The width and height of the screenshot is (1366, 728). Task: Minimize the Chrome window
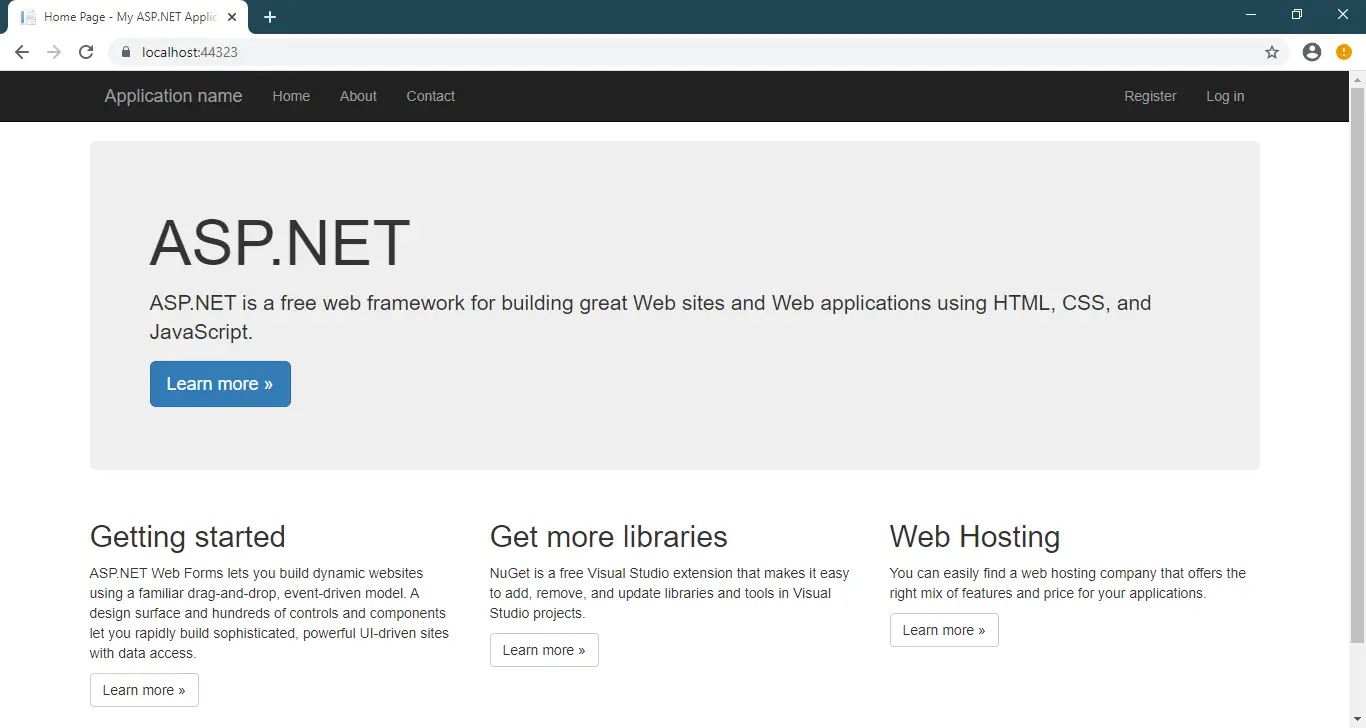[1251, 14]
